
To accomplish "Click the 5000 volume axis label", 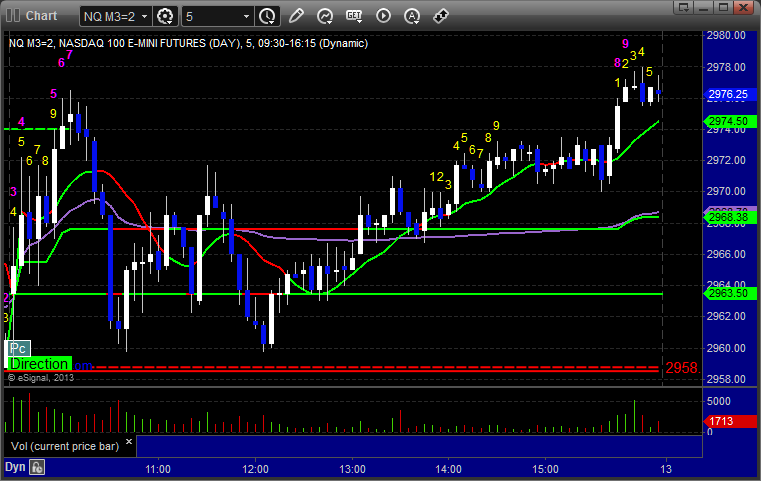I will pyautogui.click(x=719, y=401).
